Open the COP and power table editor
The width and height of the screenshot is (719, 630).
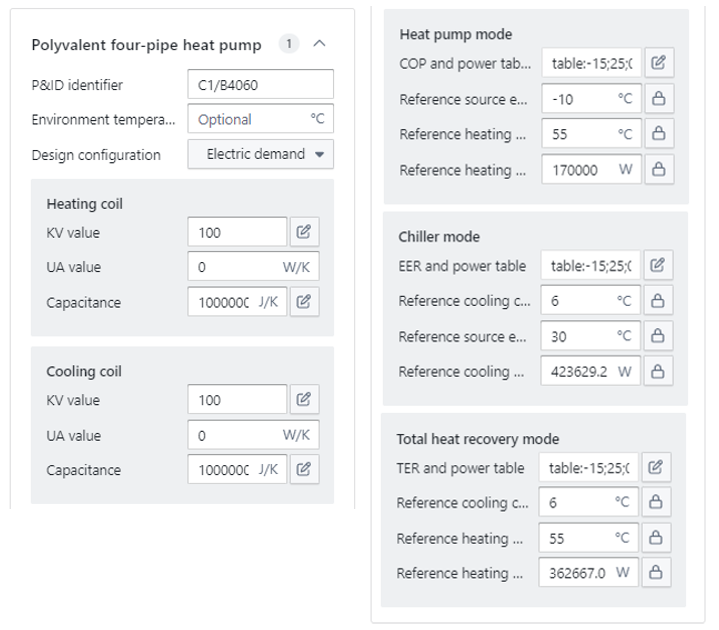(658, 63)
